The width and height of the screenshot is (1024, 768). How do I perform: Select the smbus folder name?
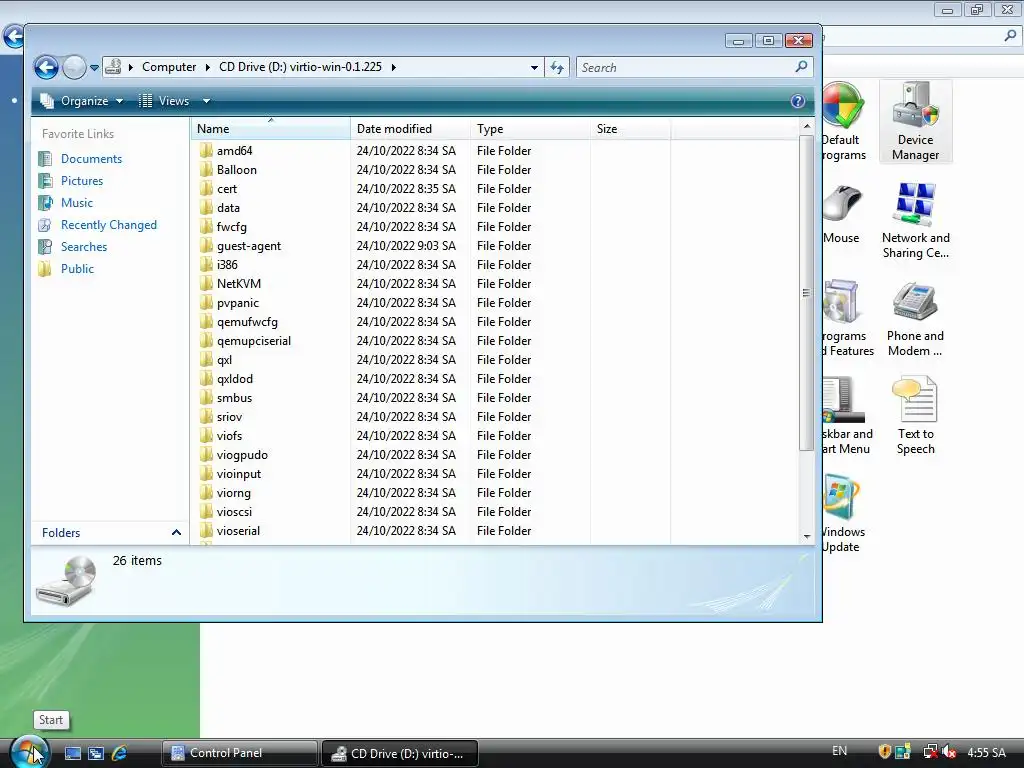click(x=234, y=398)
